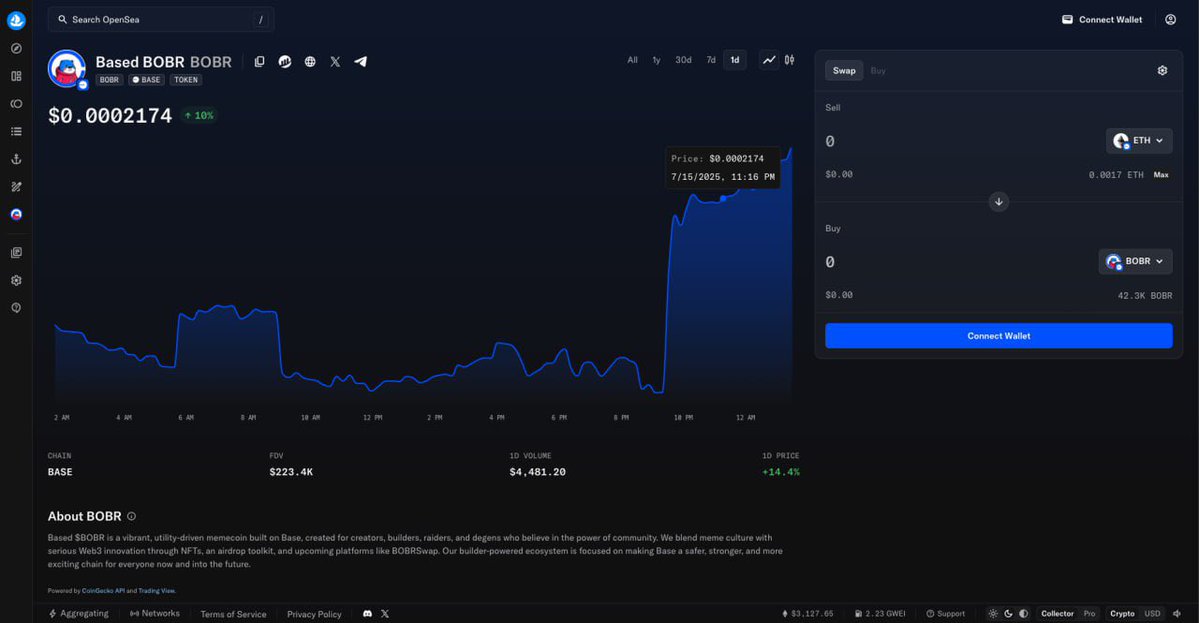Open the BOBR Telegram icon

(x=360, y=61)
